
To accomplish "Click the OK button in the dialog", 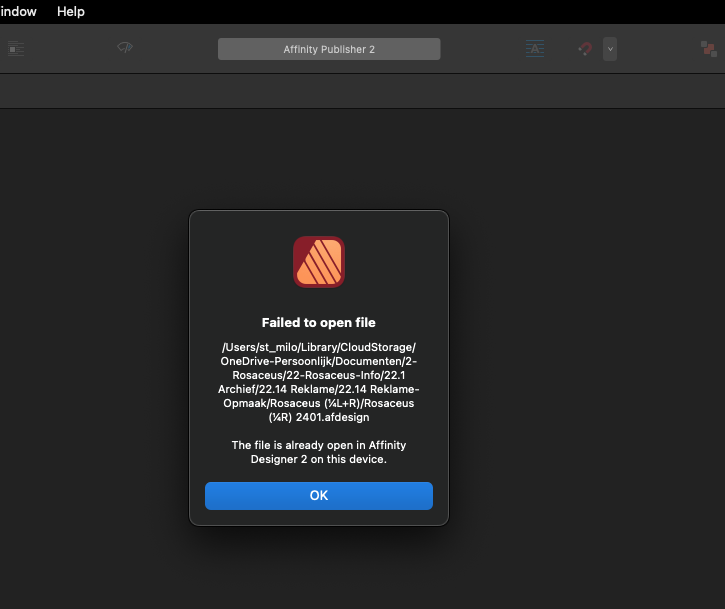I will [x=319, y=496].
